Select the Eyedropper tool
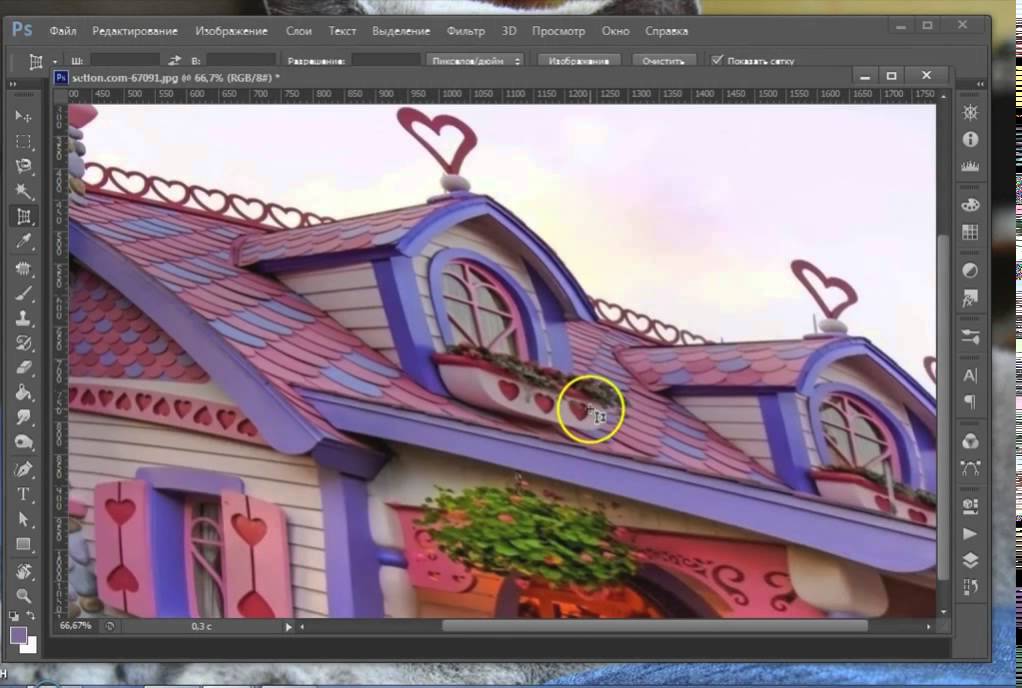Image resolution: width=1022 pixels, height=688 pixels. pos(23,242)
